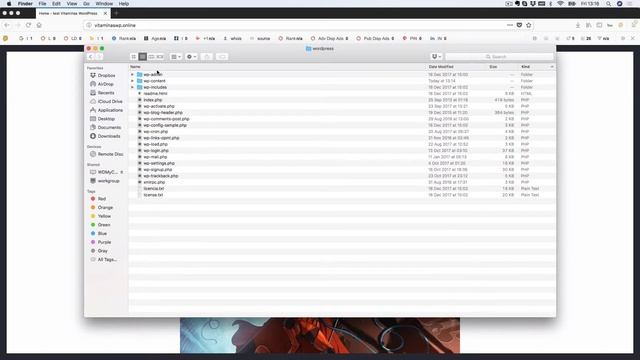Open the Arrange items dropdown in Finder
Viewport: 640px width, 360px height.
(176, 57)
